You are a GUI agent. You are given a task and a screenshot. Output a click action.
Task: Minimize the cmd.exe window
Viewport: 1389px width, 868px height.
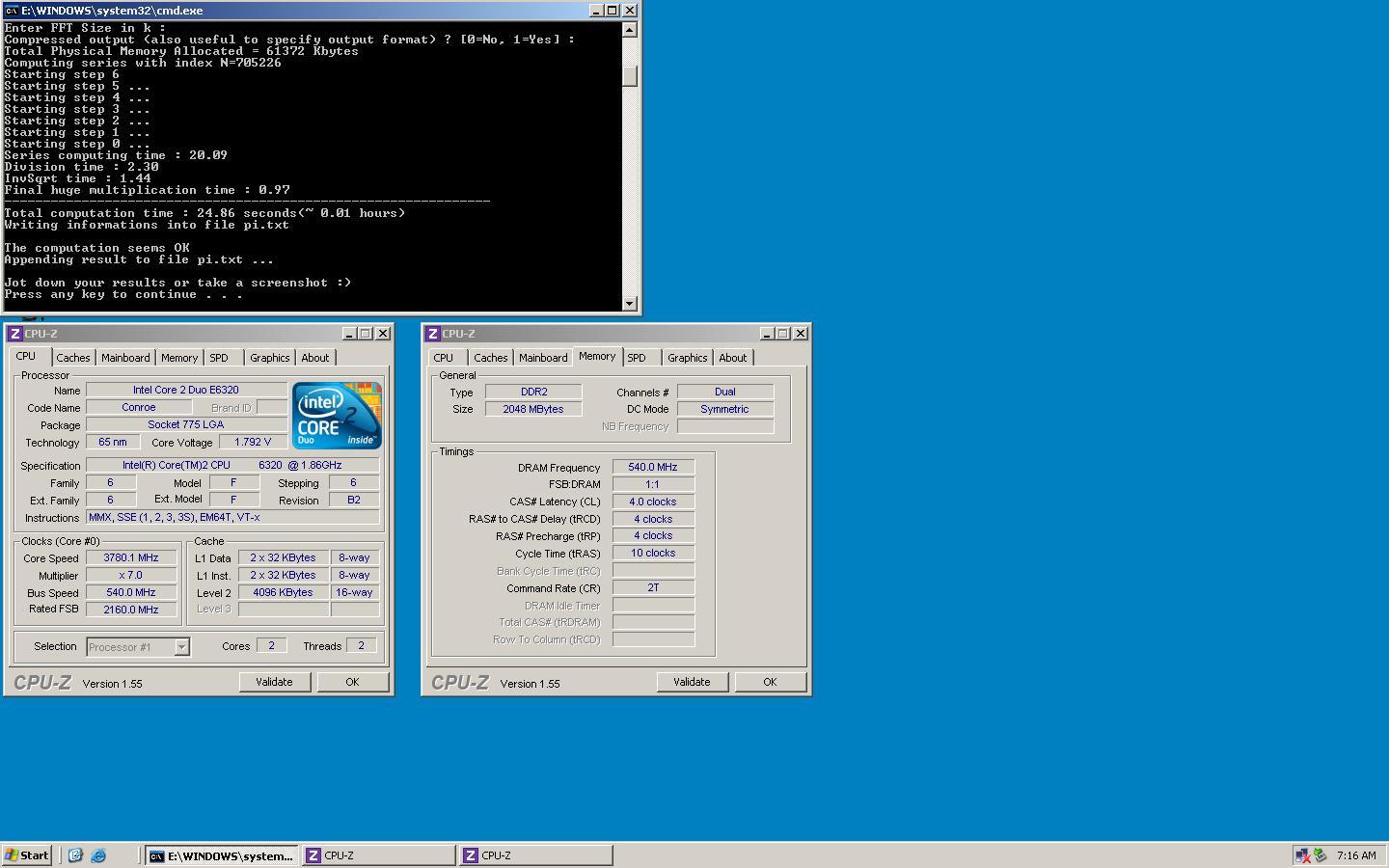pos(596,10)
